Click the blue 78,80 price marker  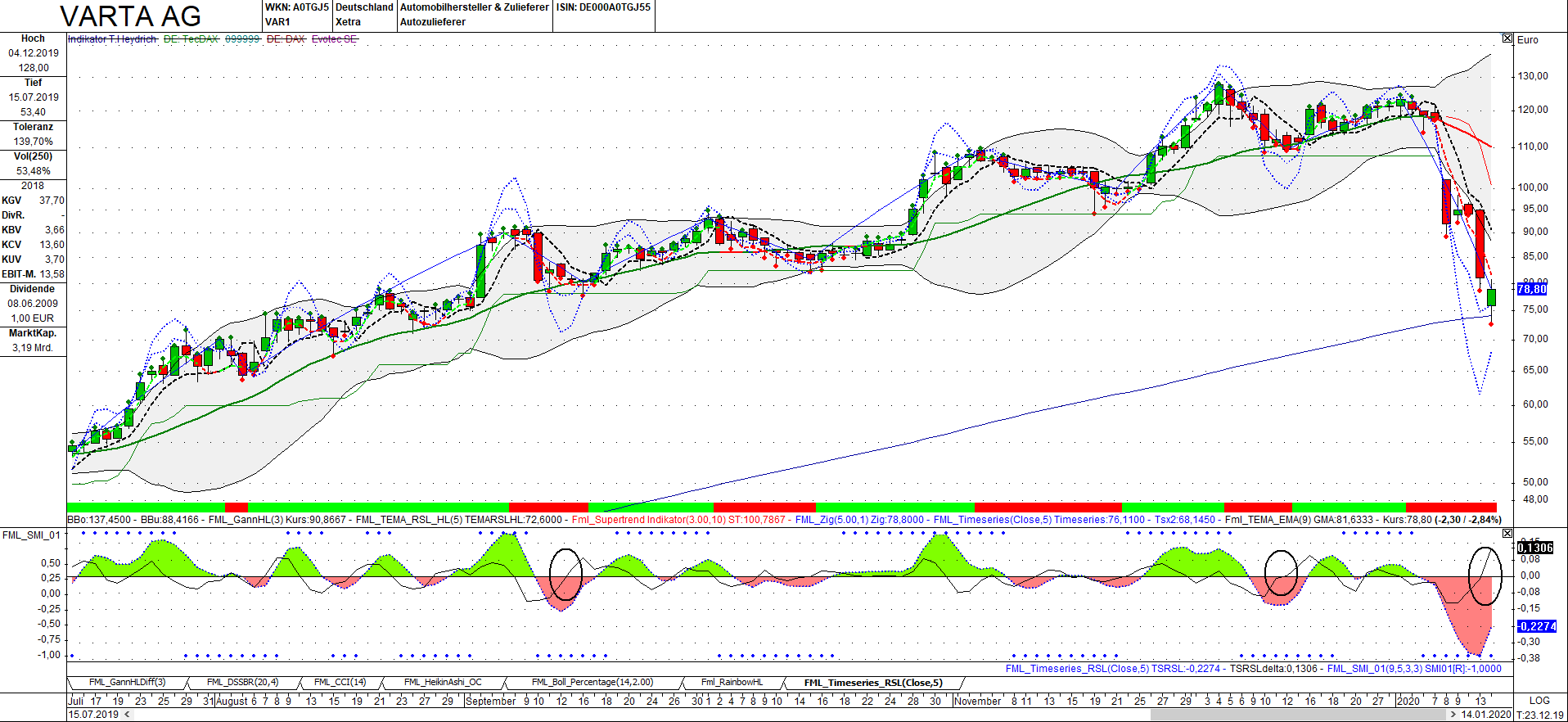point(1532,289)
